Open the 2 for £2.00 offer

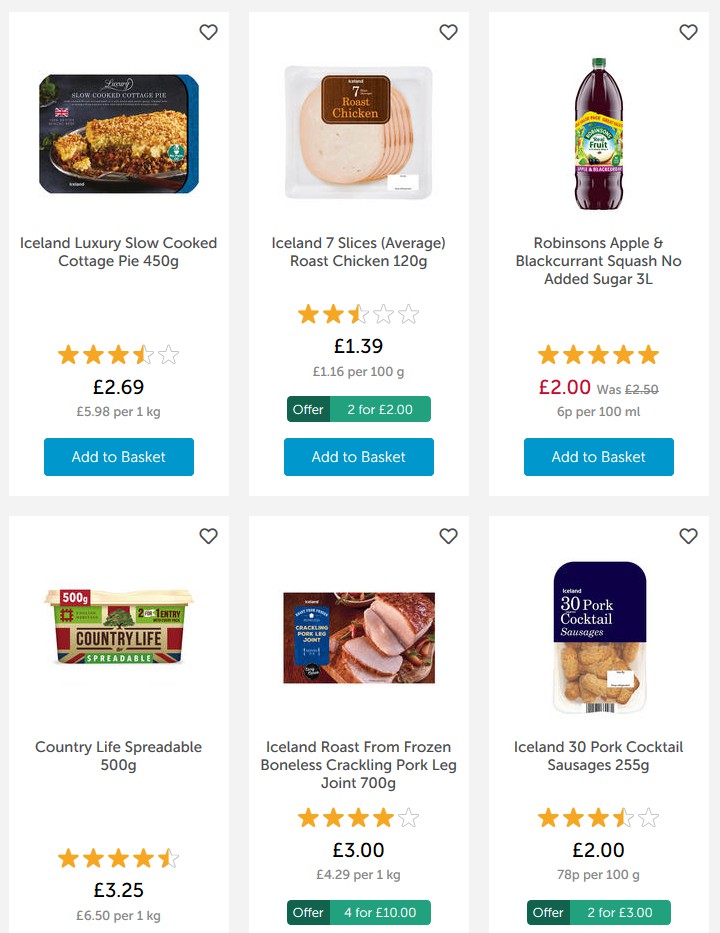click(x=359, y=409)
